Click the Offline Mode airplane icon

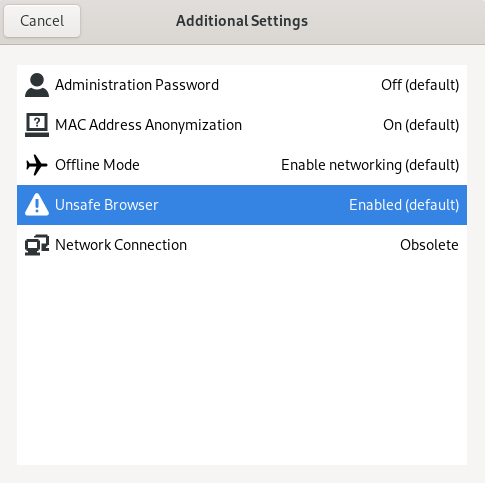pos(37,165)
